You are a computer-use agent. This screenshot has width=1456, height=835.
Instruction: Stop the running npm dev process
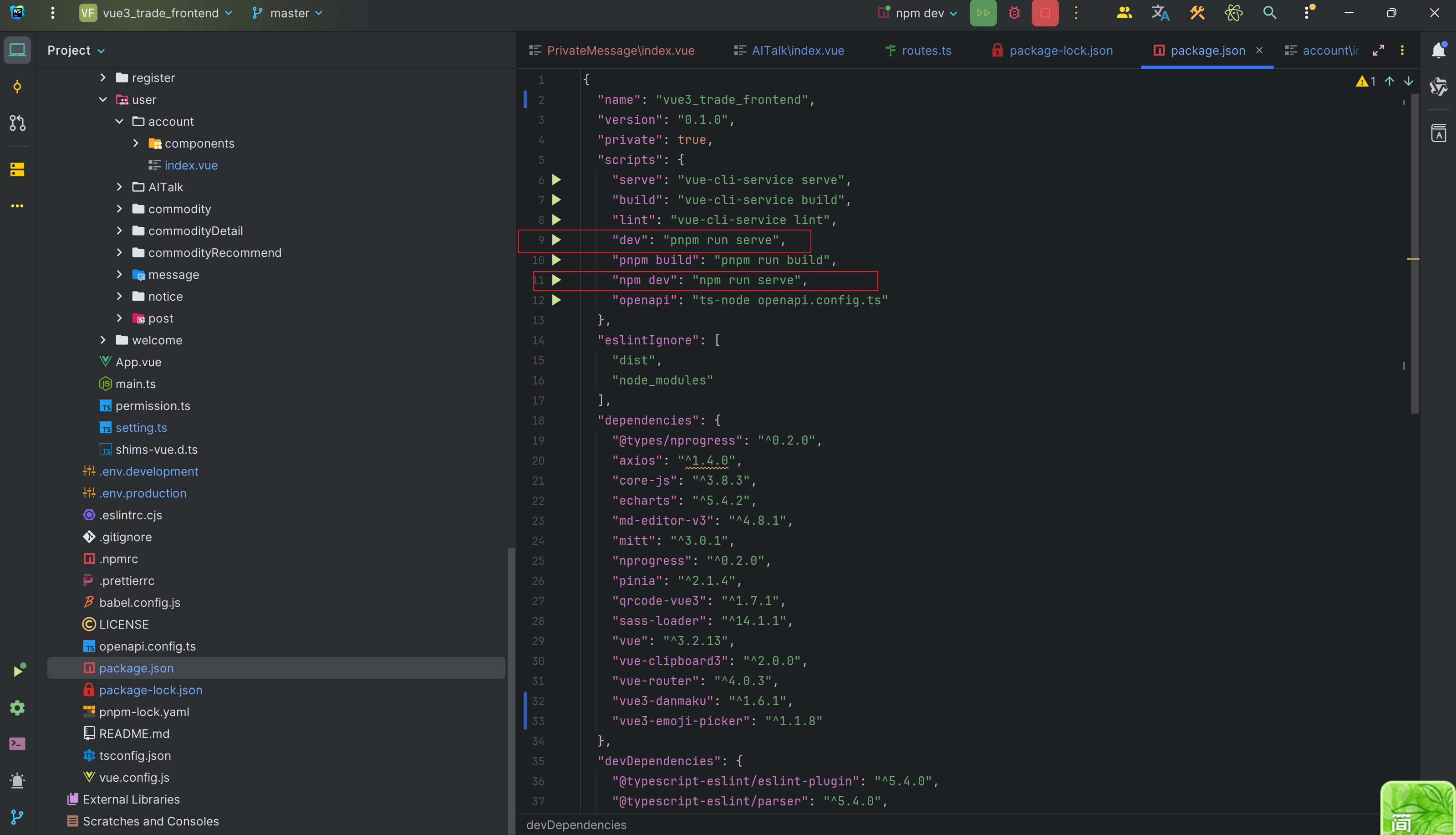(1045, 13)
